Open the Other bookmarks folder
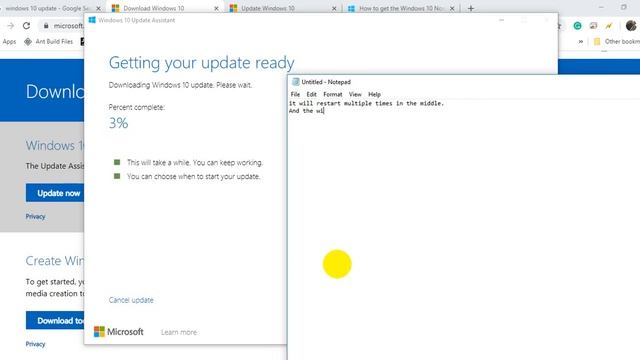 [617, 42]
